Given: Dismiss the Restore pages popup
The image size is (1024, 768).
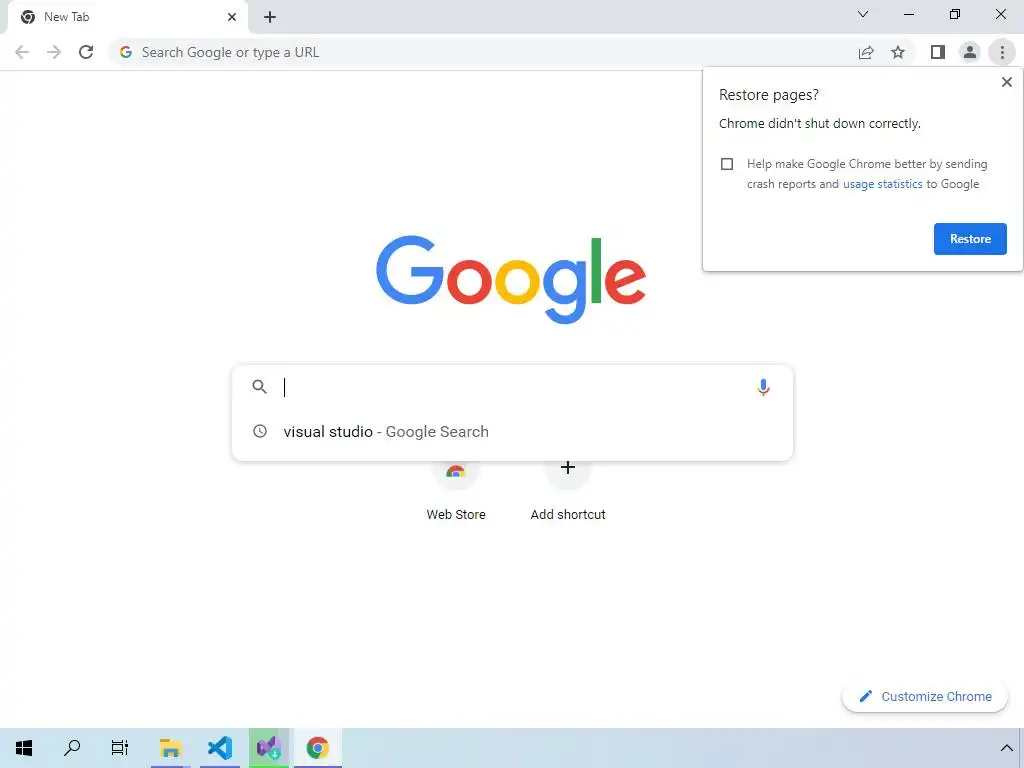Looking at the screenshot, I should 1006,82.
